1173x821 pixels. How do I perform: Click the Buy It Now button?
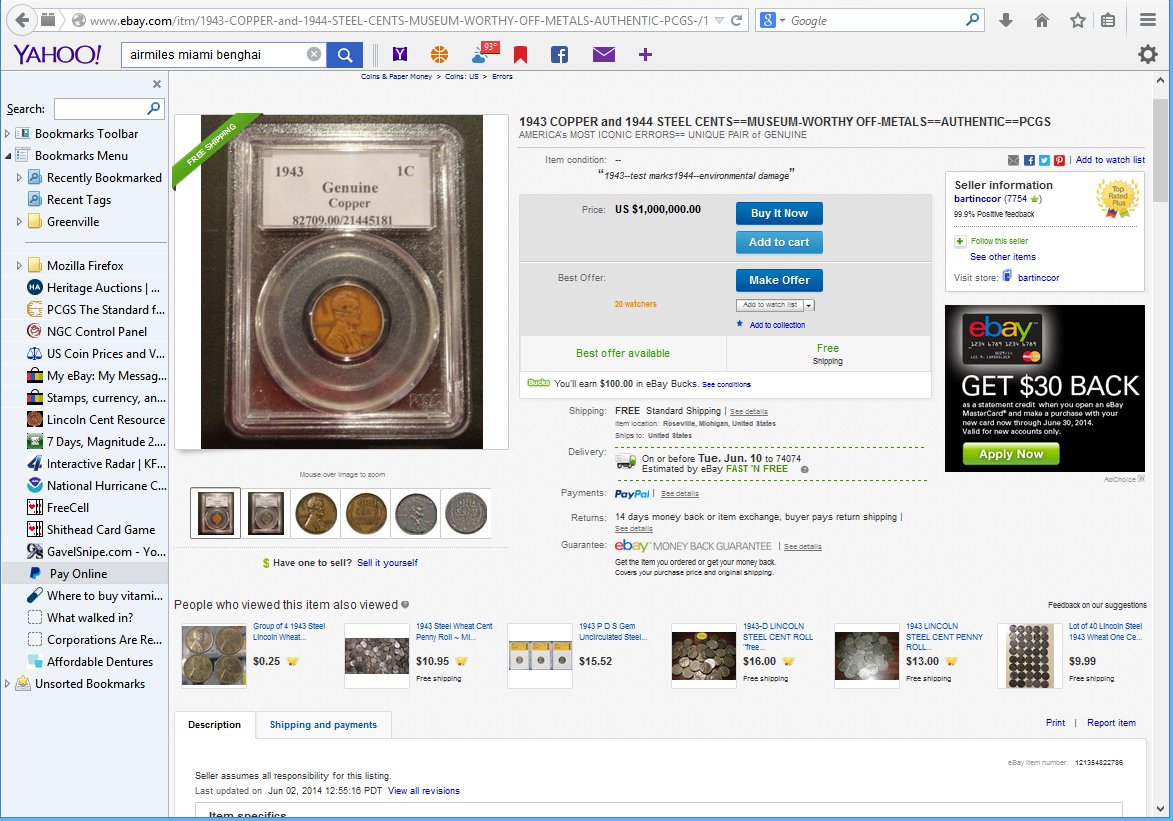[x=779, y=213]
